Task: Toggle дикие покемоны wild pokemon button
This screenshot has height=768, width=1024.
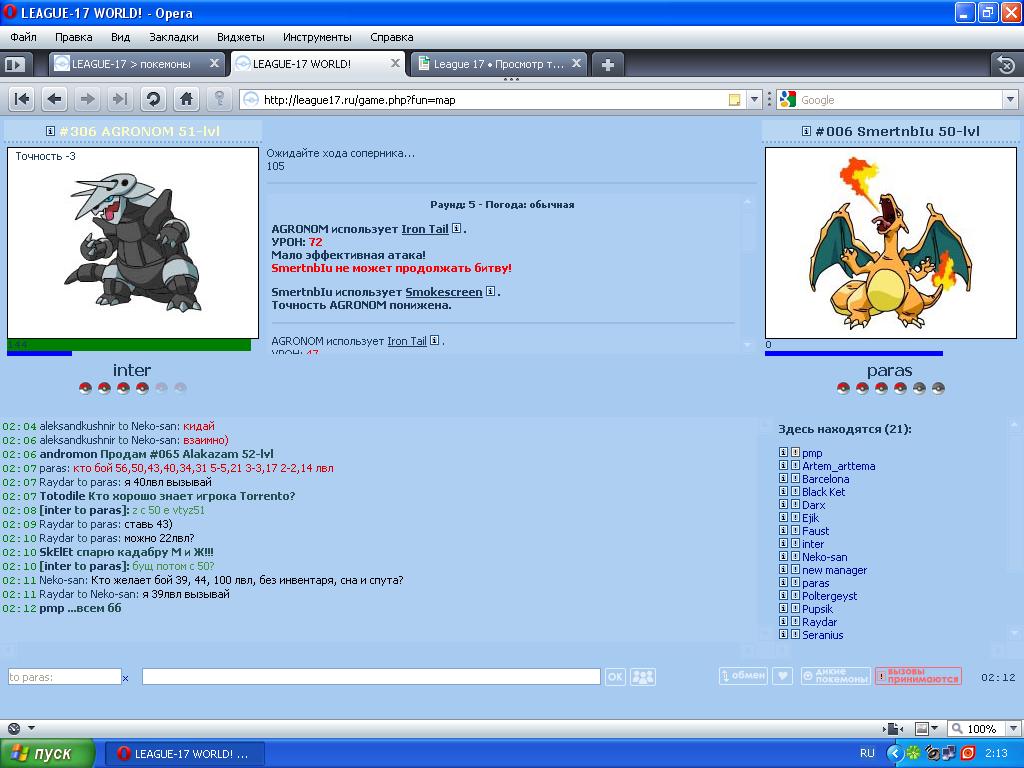Action: 836,676
